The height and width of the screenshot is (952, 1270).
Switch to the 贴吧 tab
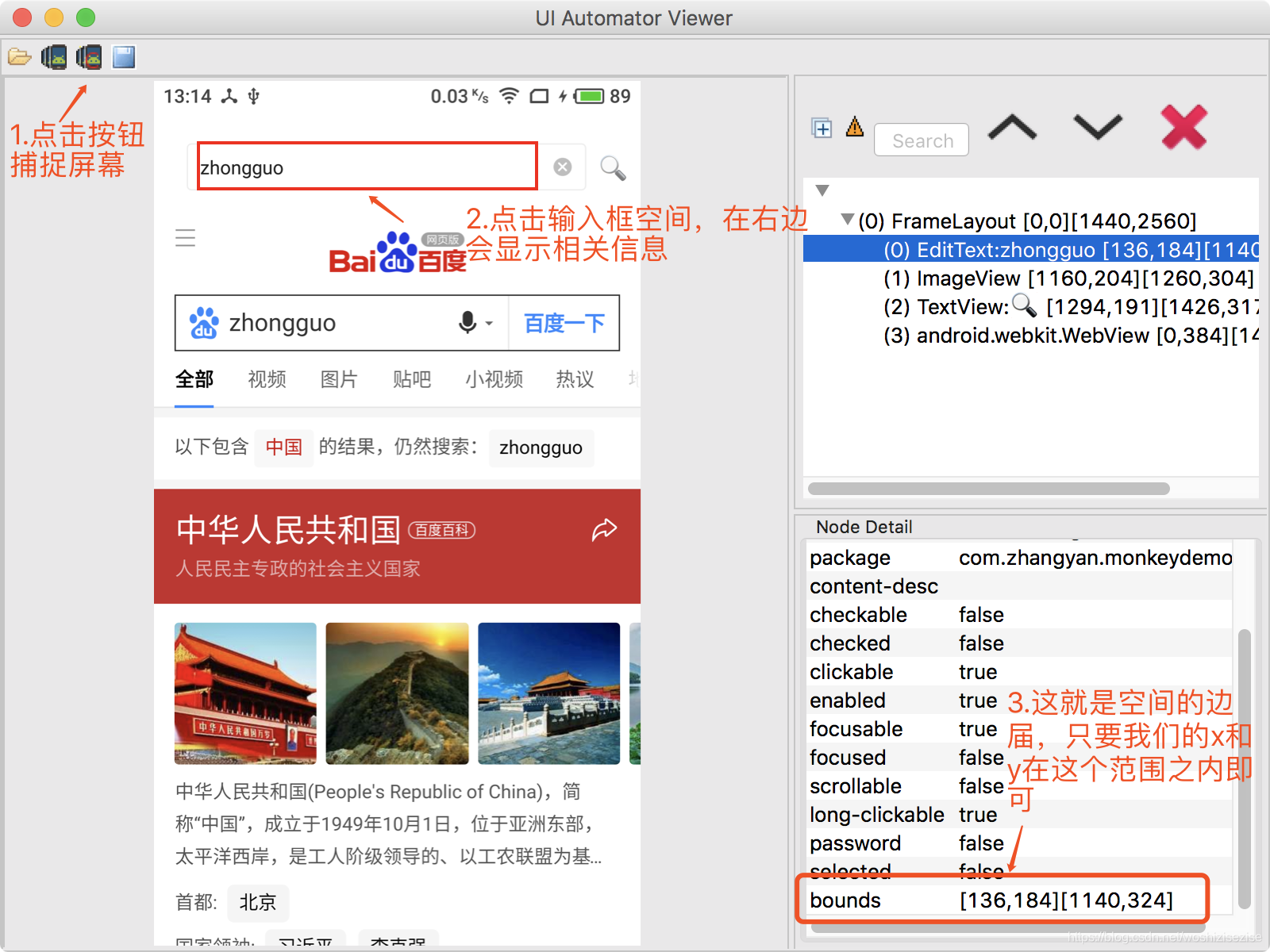[x=412, y=379]
